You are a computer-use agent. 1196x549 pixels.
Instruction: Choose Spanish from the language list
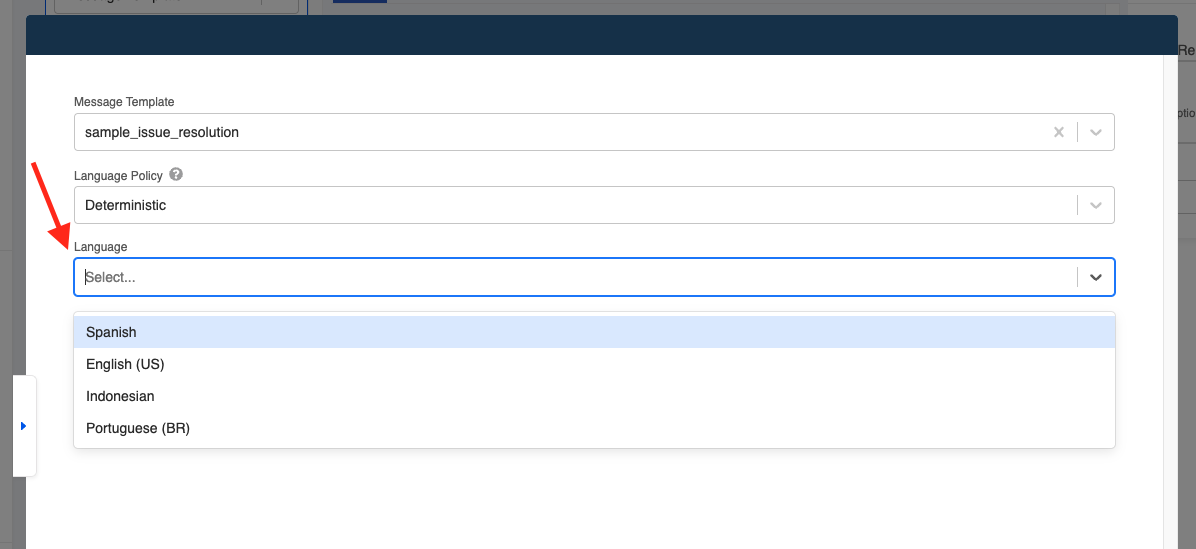(594, 332)
